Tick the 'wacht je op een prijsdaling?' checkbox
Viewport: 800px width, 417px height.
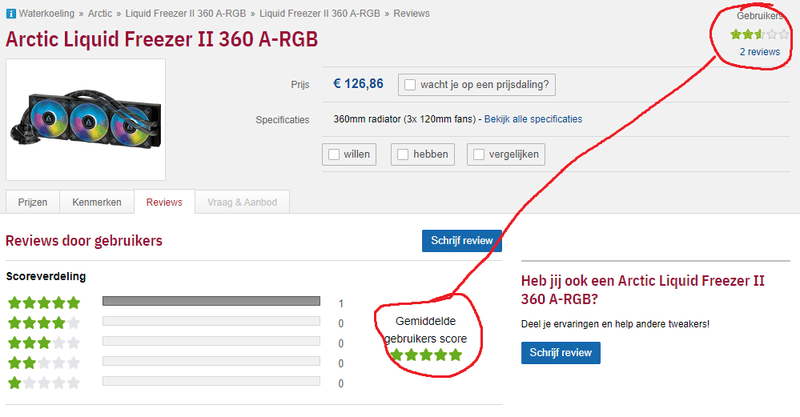click(410, 85)
